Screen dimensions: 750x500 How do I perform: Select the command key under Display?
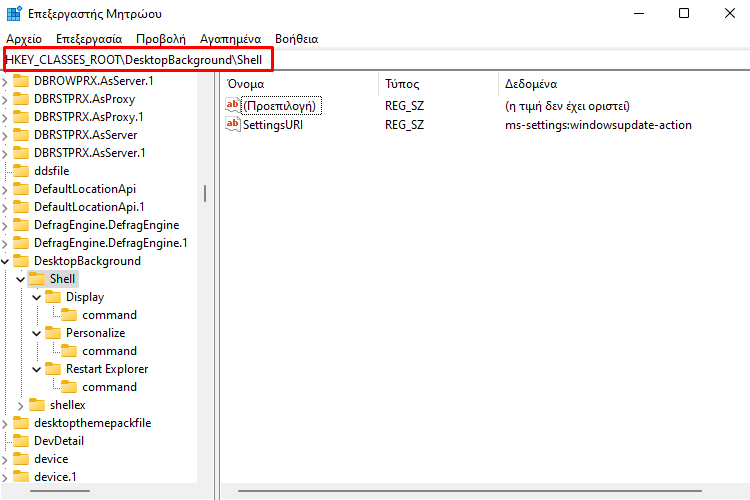(110, 315)
